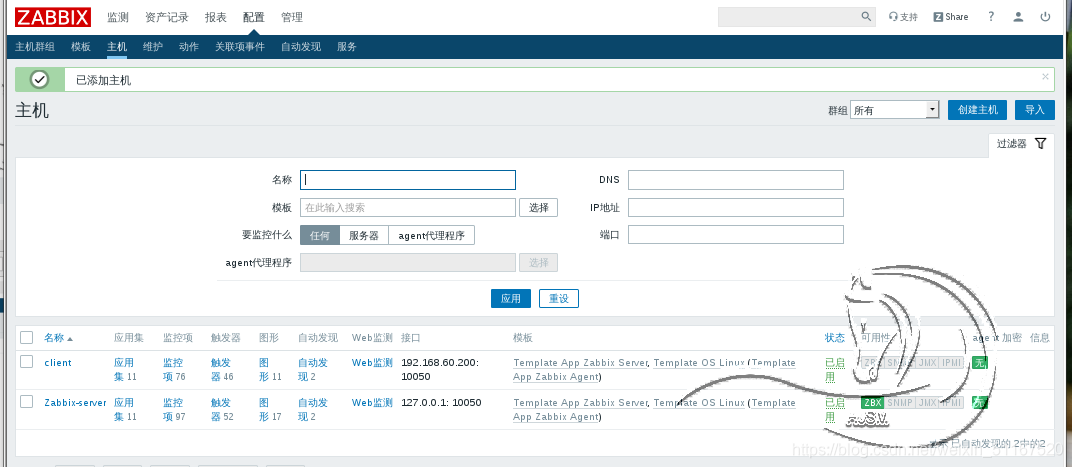
Task: Open client Web监测 link
Action: click(x=372, y=363)
